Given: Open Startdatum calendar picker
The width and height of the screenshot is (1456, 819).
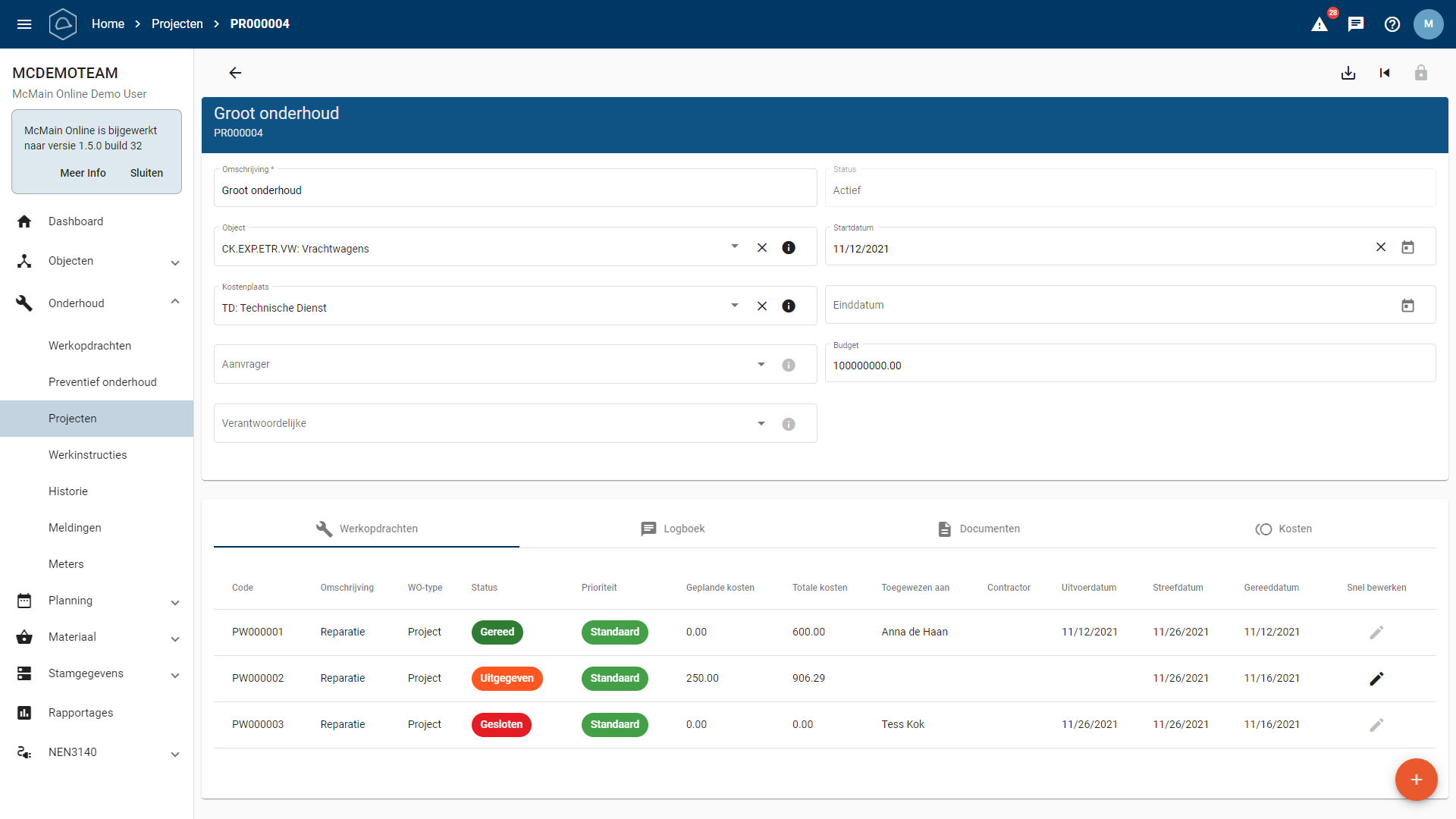Looking at the screenshot, I should tap(1407, 247).
